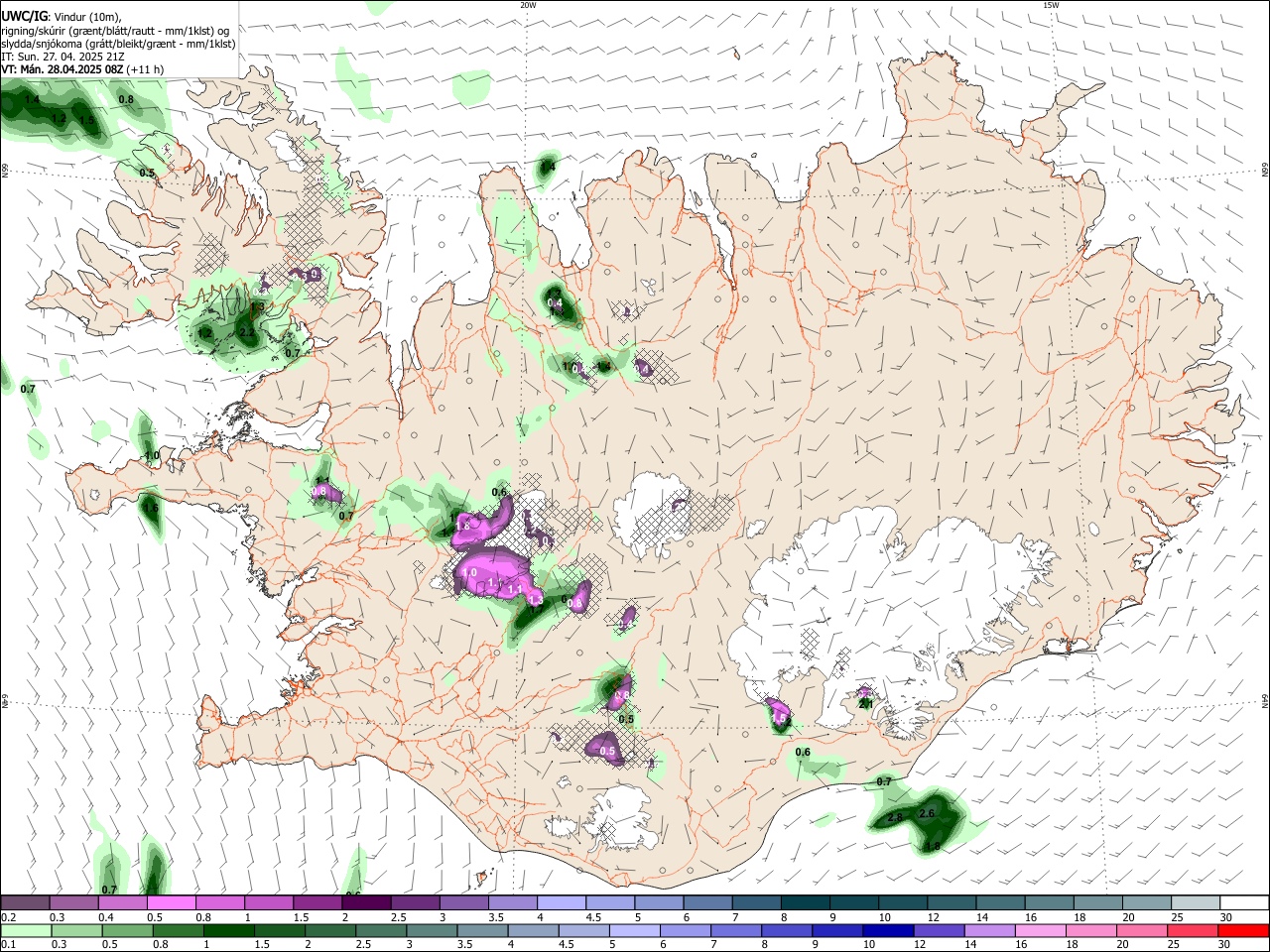The image size is (1270, 952).
Task: Select light grey snow swatch between 25 and 30
Action: click(x=1197, y=902)
